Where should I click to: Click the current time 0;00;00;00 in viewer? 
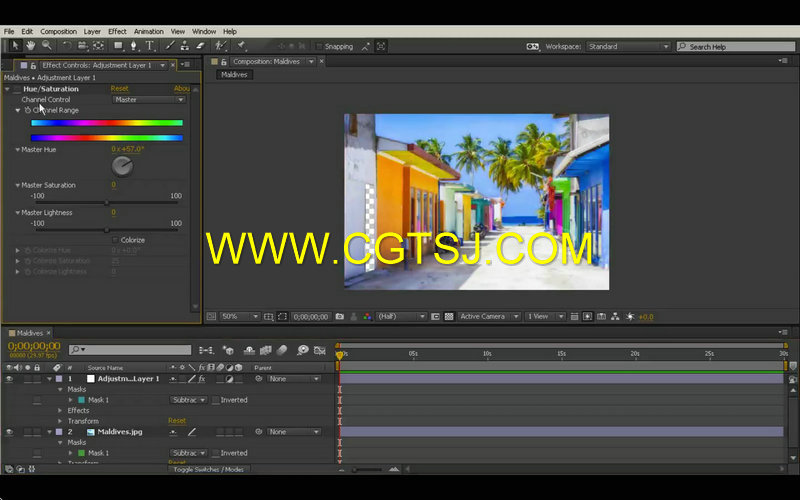click(311, 317)
